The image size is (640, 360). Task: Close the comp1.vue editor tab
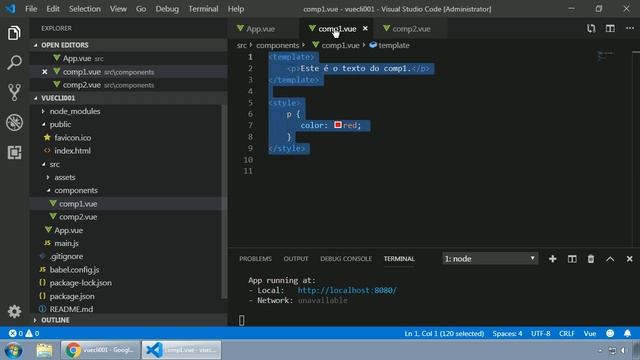[365, 29]
